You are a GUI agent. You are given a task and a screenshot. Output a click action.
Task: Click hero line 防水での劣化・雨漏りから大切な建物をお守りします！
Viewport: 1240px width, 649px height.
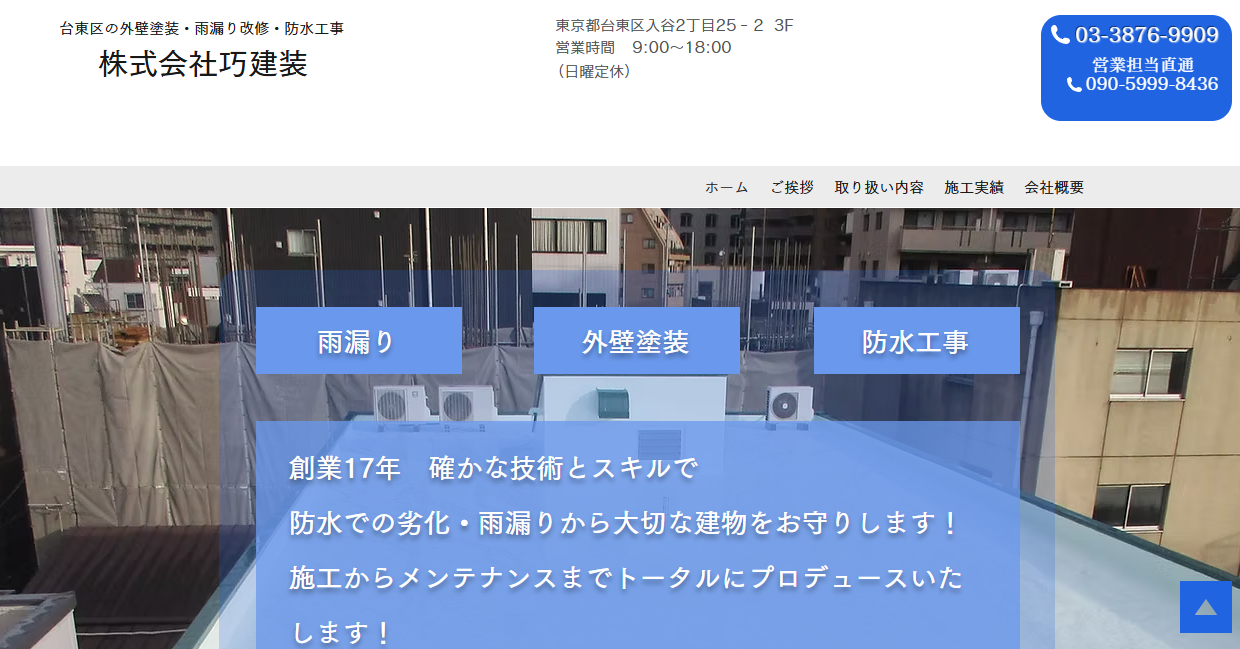click(x=625, y=522)
